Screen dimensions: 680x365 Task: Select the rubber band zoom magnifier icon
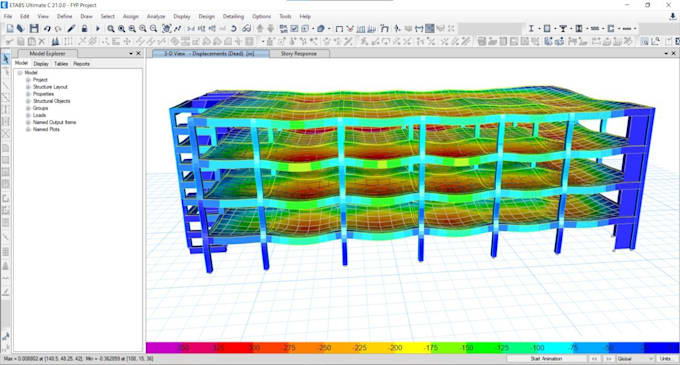coord(111,29)
